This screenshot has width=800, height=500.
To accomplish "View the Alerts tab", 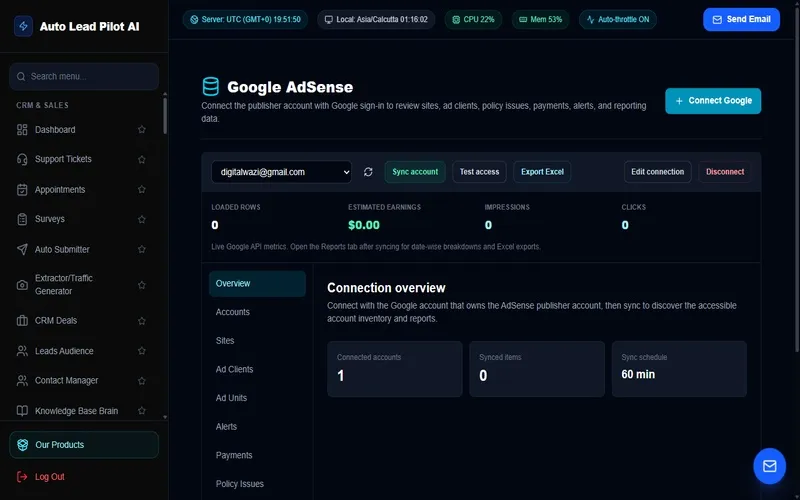I will (257, 427).
